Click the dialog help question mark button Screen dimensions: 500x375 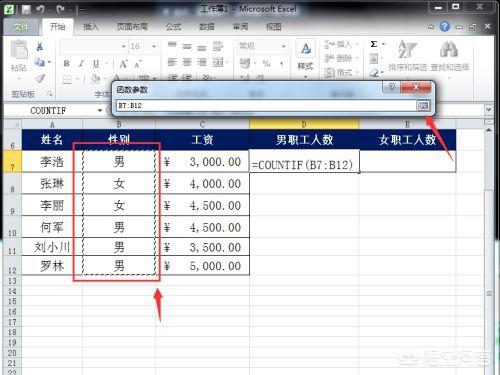click(x=392, y=87)
